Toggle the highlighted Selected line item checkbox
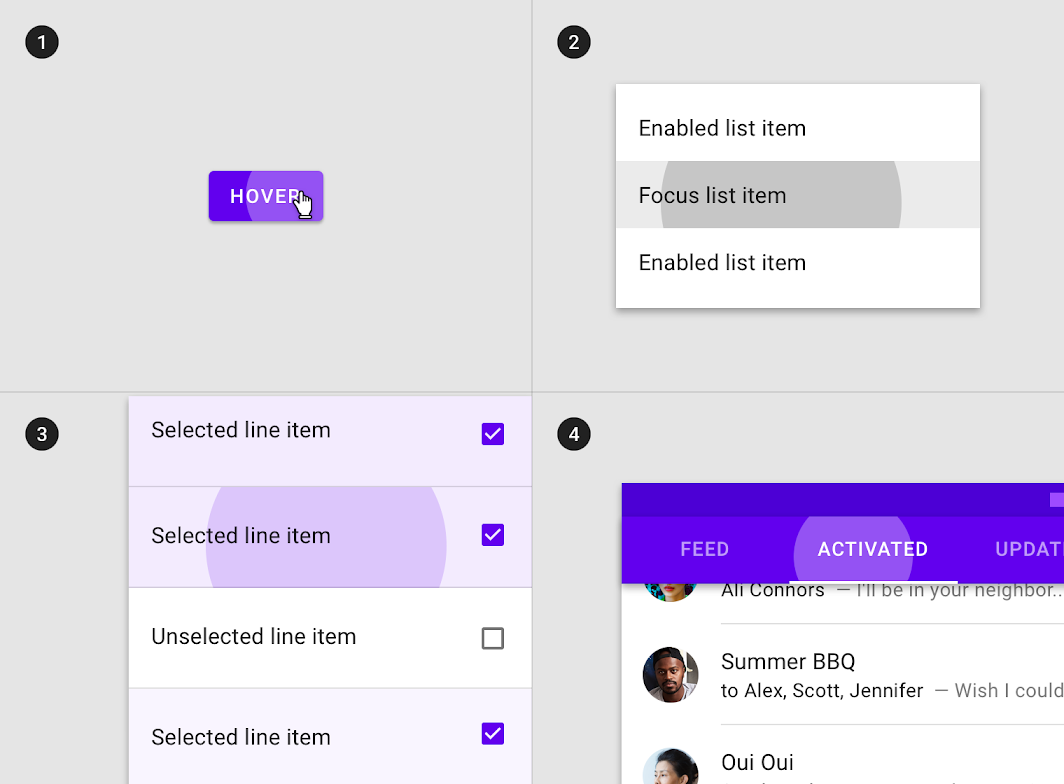Screen dimensions: 1064x784 tap(493, 535)
